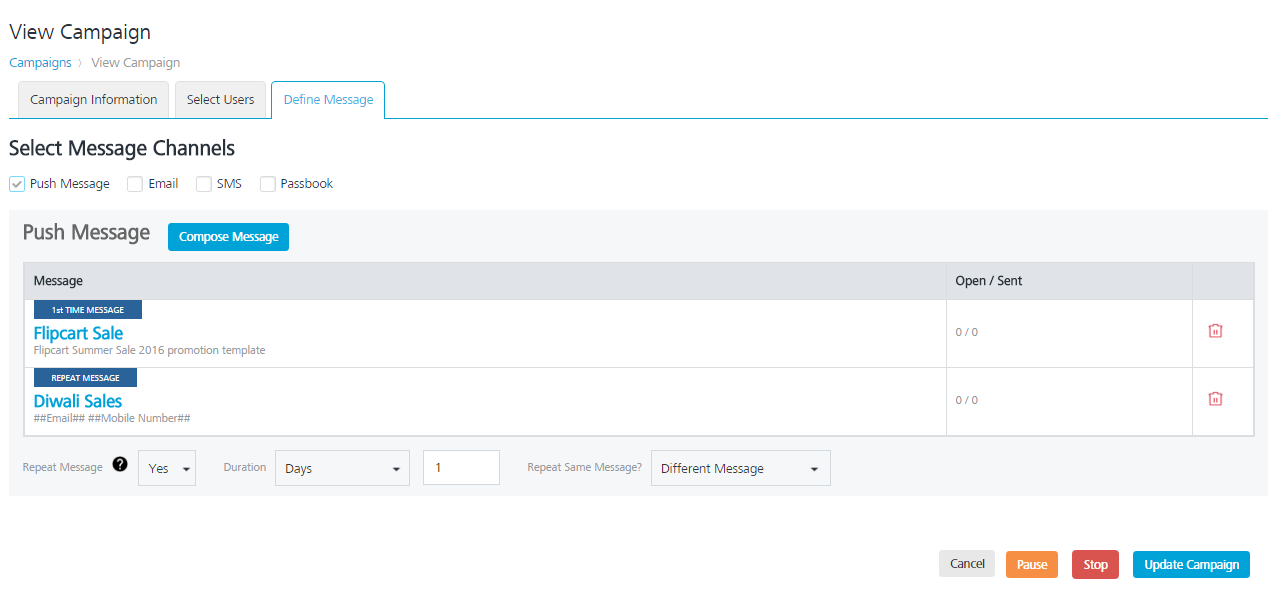Click the duration number input field
Screen dimensions: 1268x589
click(x=461, y=468)
